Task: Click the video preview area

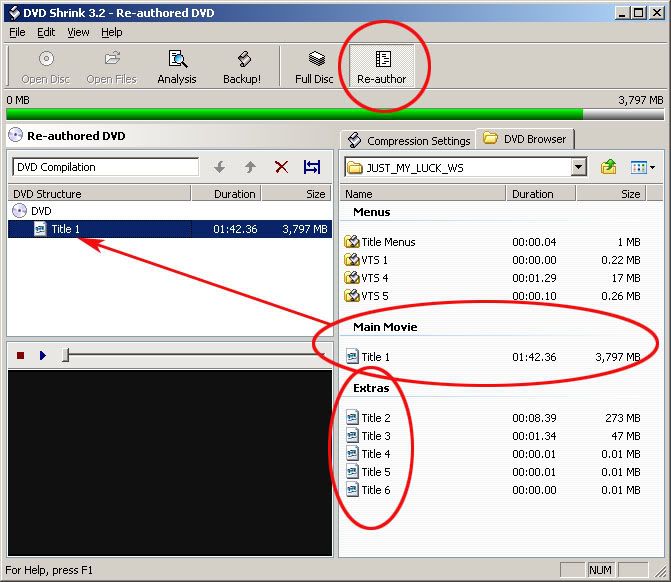Action: point(170,463)
